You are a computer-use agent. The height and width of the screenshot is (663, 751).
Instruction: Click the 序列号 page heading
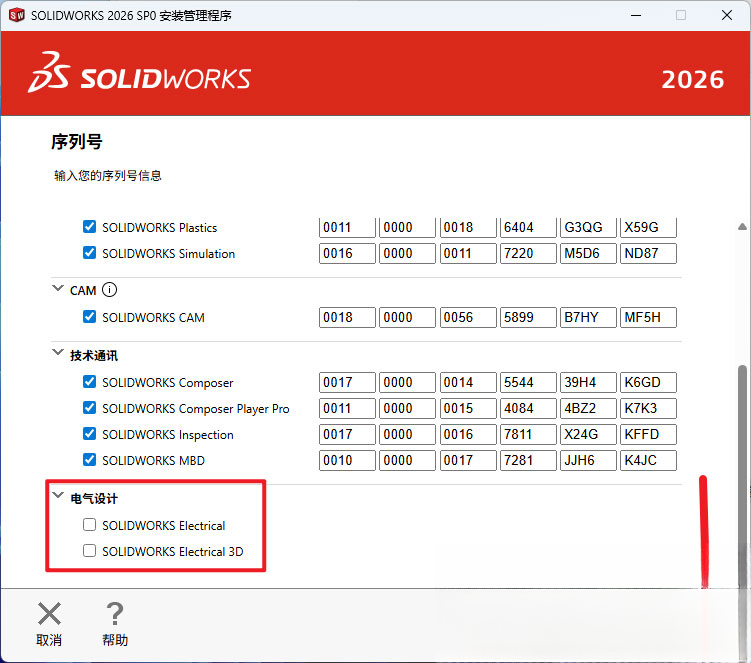(77, 142)
